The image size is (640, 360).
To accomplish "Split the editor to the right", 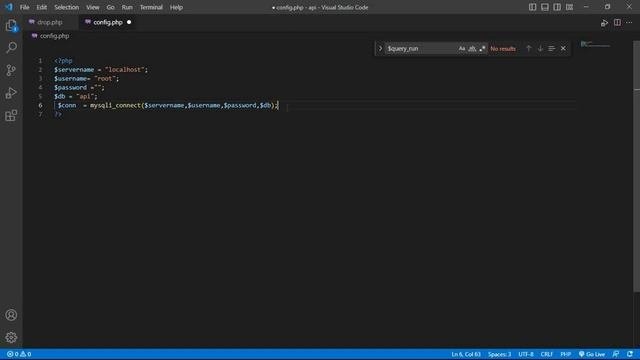I will click(617, 22).
